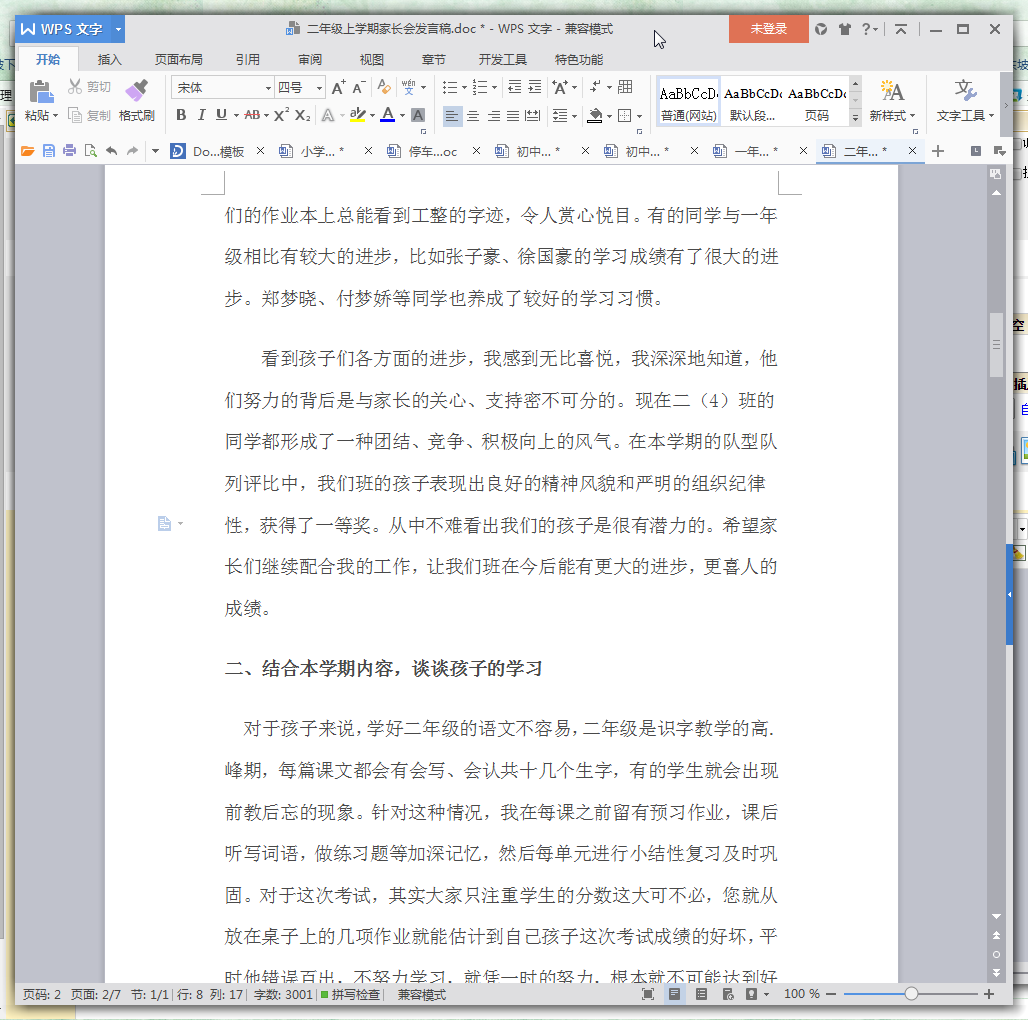Click the Save disk icon

pos(49,151)
